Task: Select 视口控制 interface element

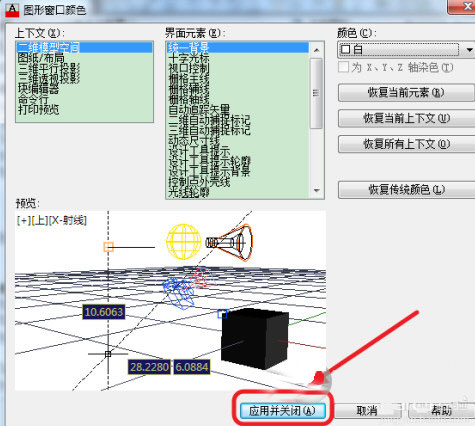Action: (238, 68)
